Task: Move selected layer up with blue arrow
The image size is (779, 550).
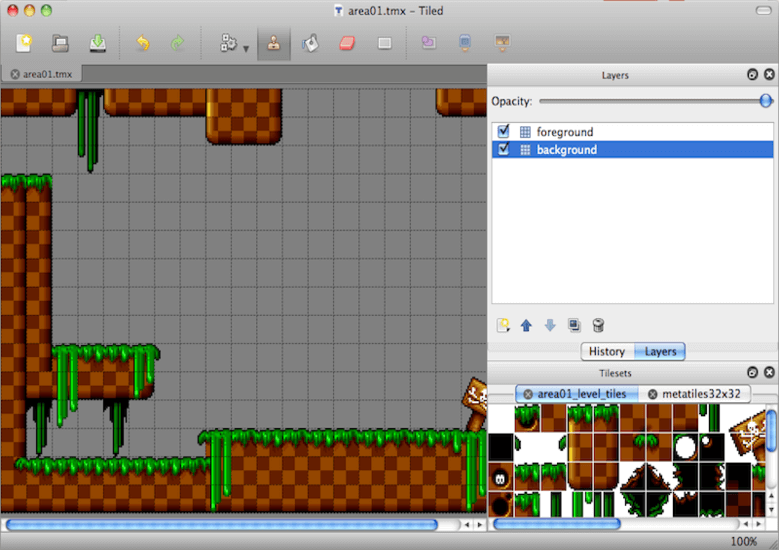Action: tap(526, 325)
